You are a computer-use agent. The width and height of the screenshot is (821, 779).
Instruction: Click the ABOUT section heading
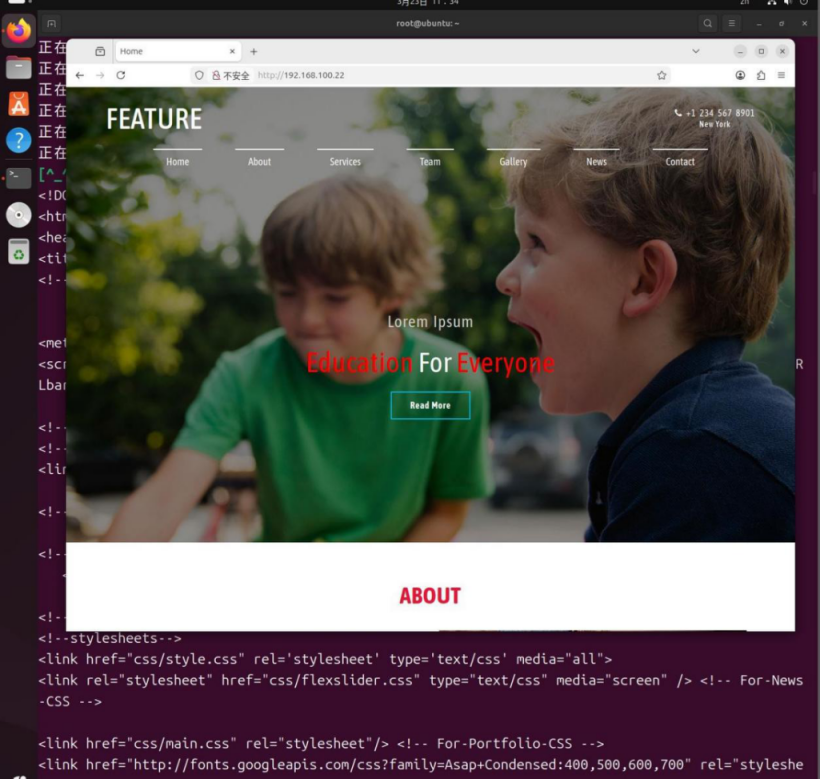click(x=430, y=596)
